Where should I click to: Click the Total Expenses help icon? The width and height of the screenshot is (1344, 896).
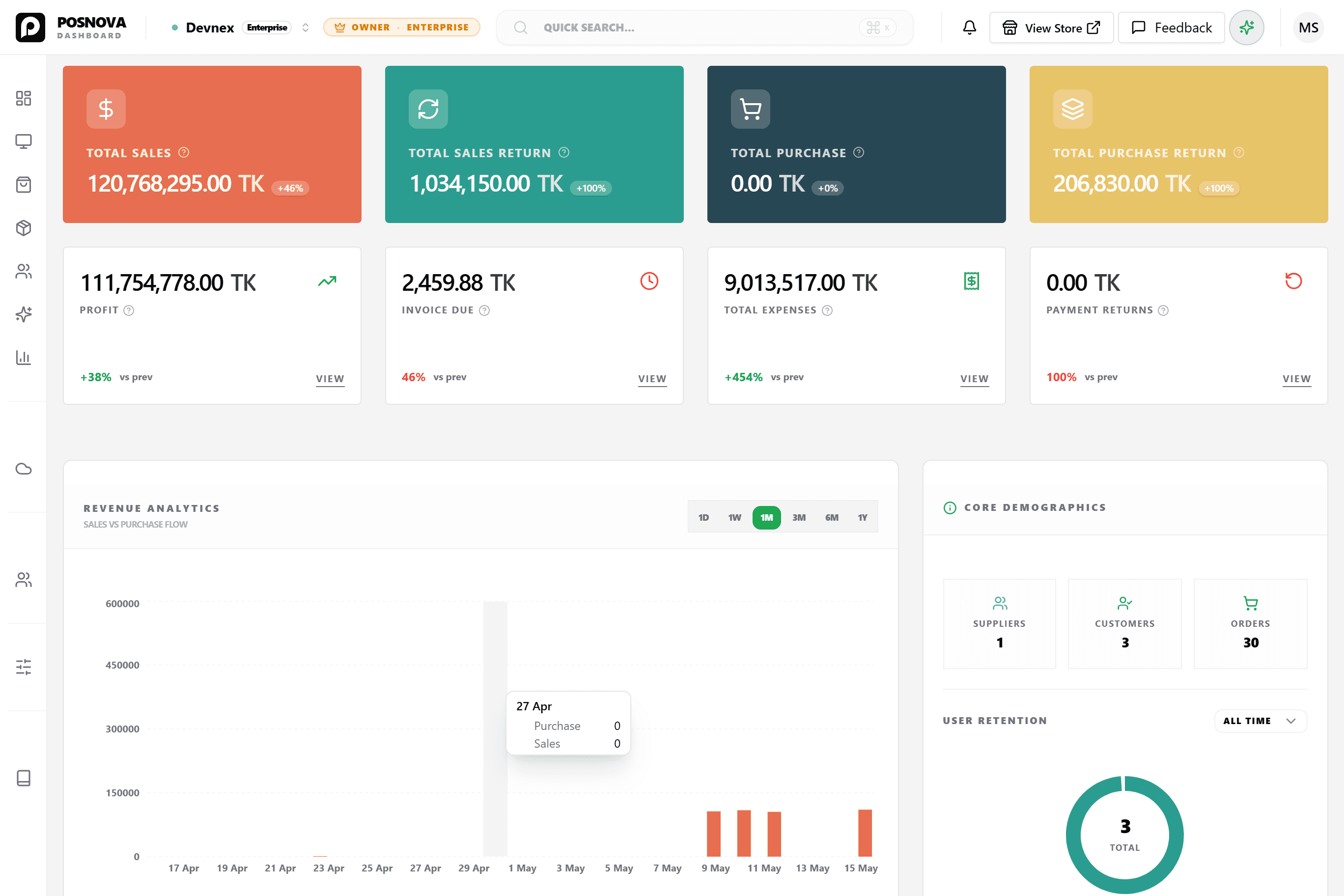click(x=827, y=310)
